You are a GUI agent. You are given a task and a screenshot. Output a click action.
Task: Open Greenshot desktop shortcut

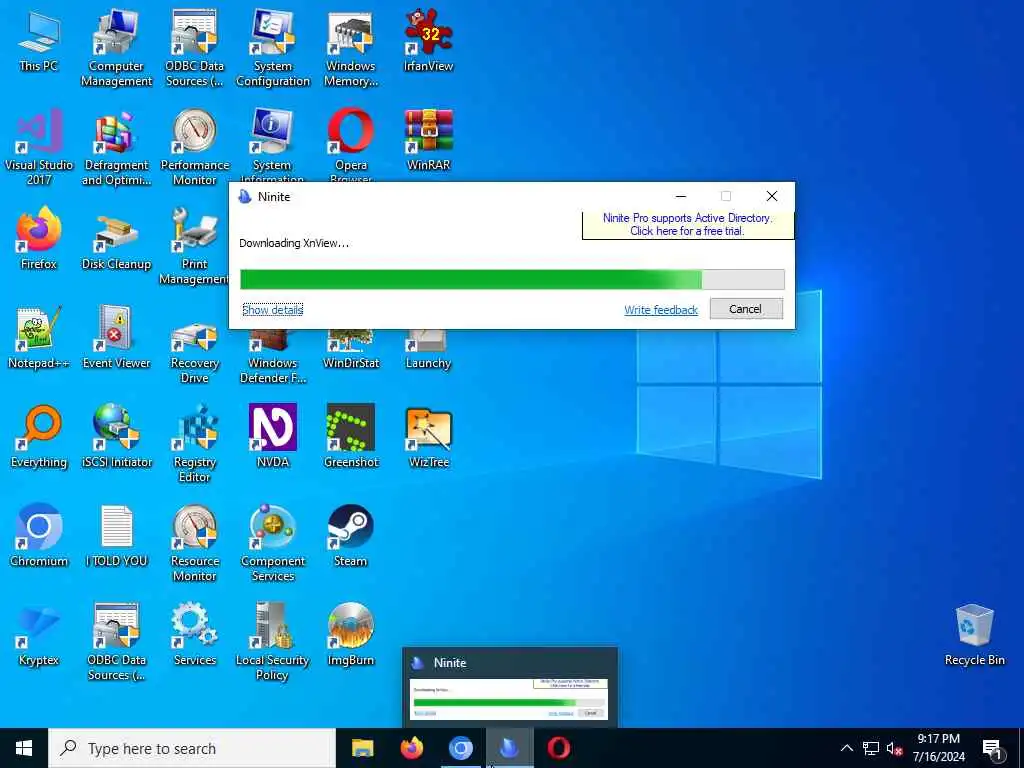(x=351, y=436)
